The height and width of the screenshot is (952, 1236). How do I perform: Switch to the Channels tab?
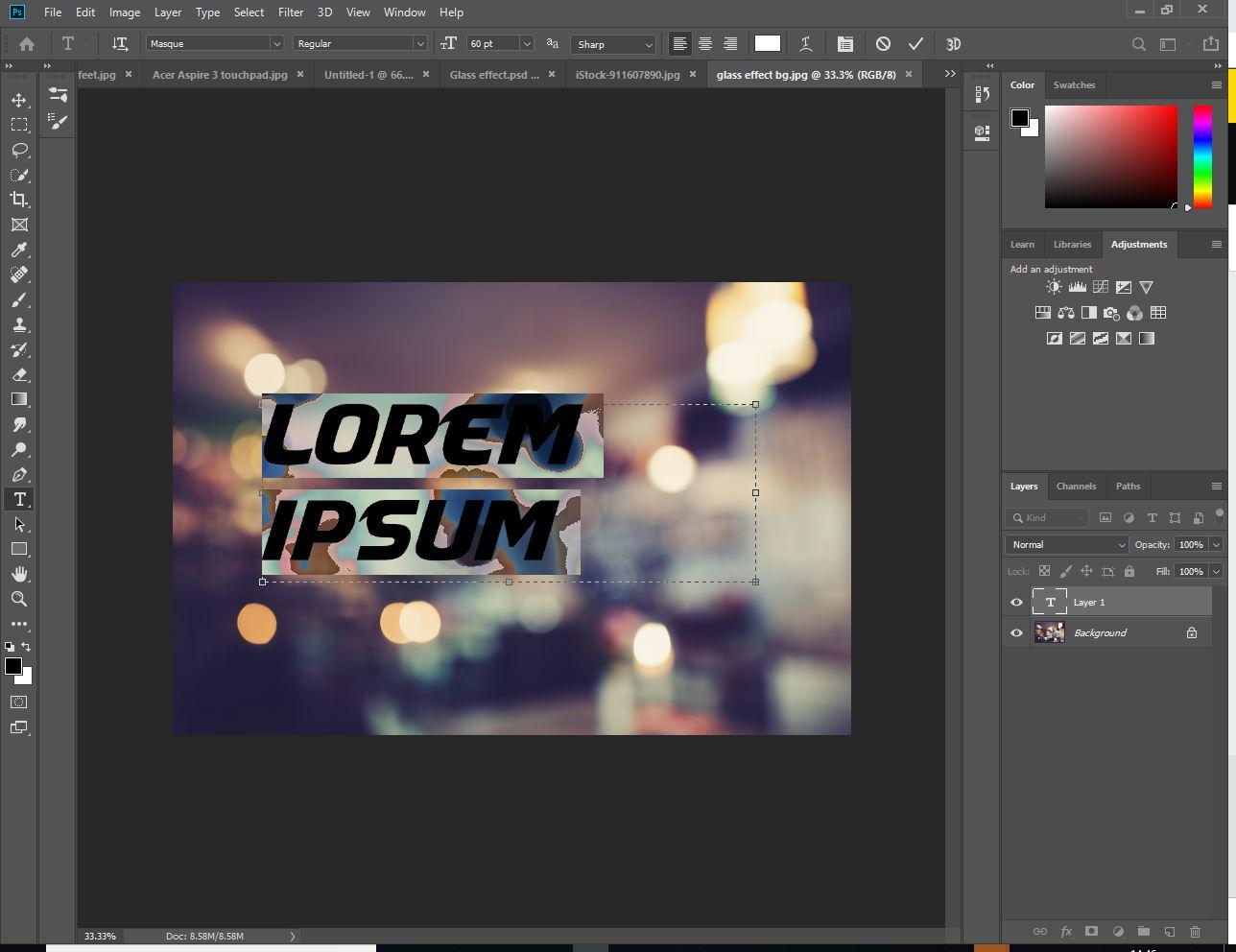pos(1076,487)
